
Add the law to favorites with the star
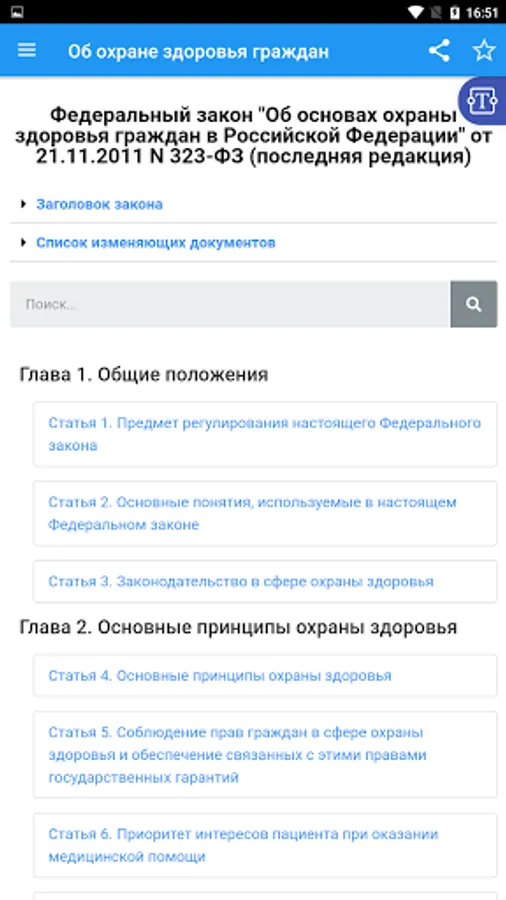[x=484, y=51]
